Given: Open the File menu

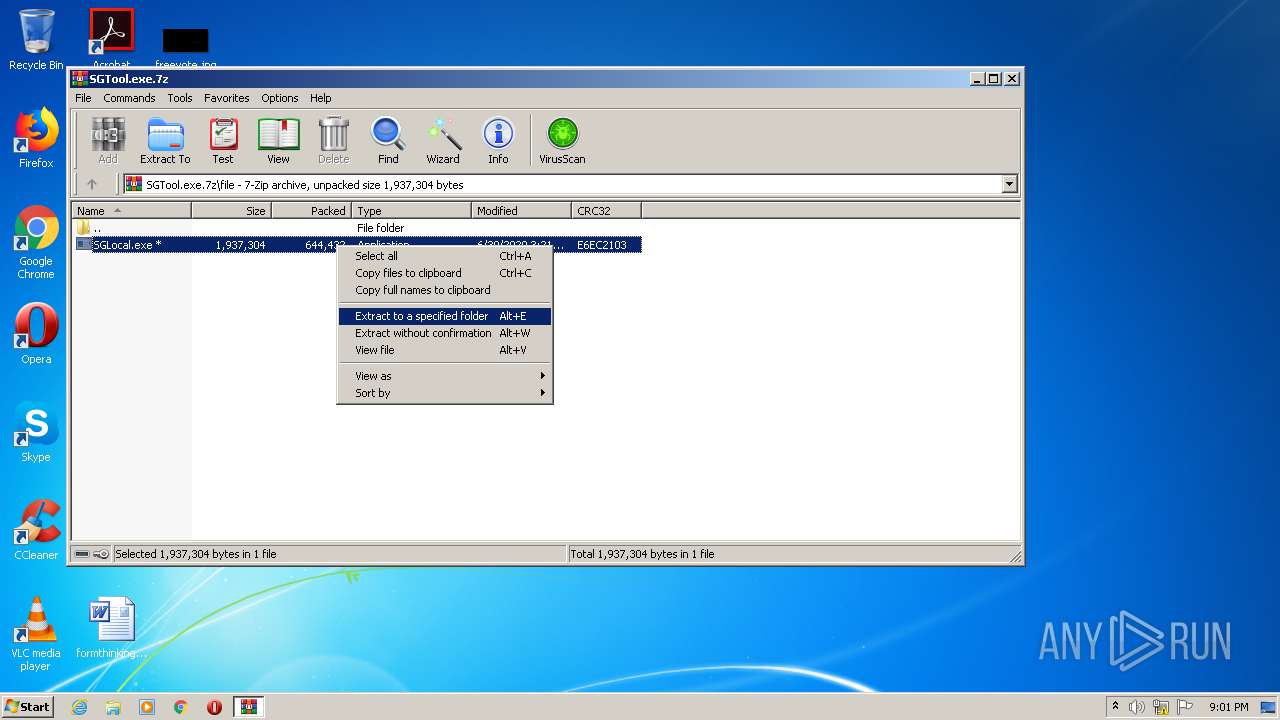Looking at the screenshot, I should [83, 98].
